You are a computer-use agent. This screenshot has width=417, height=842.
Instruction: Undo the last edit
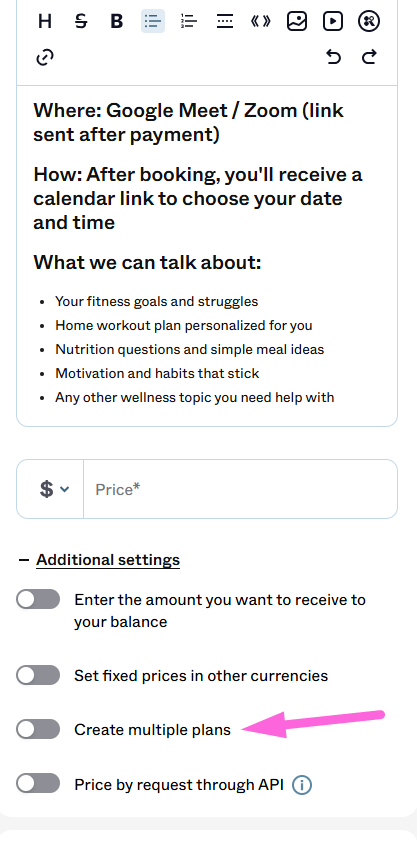333,57
